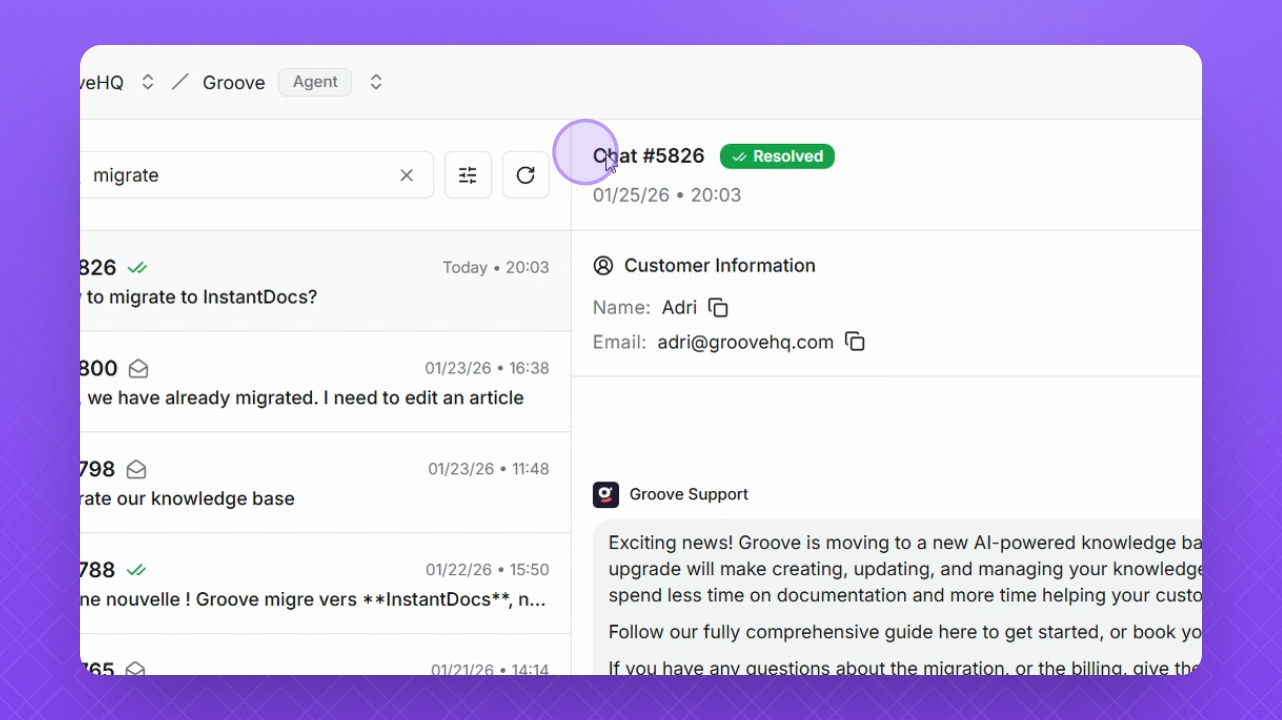This screenshot has height=720, width=1282.
Task: Click open-envelope icon on 01/23/26 16:38 chat
Action: 139,369
